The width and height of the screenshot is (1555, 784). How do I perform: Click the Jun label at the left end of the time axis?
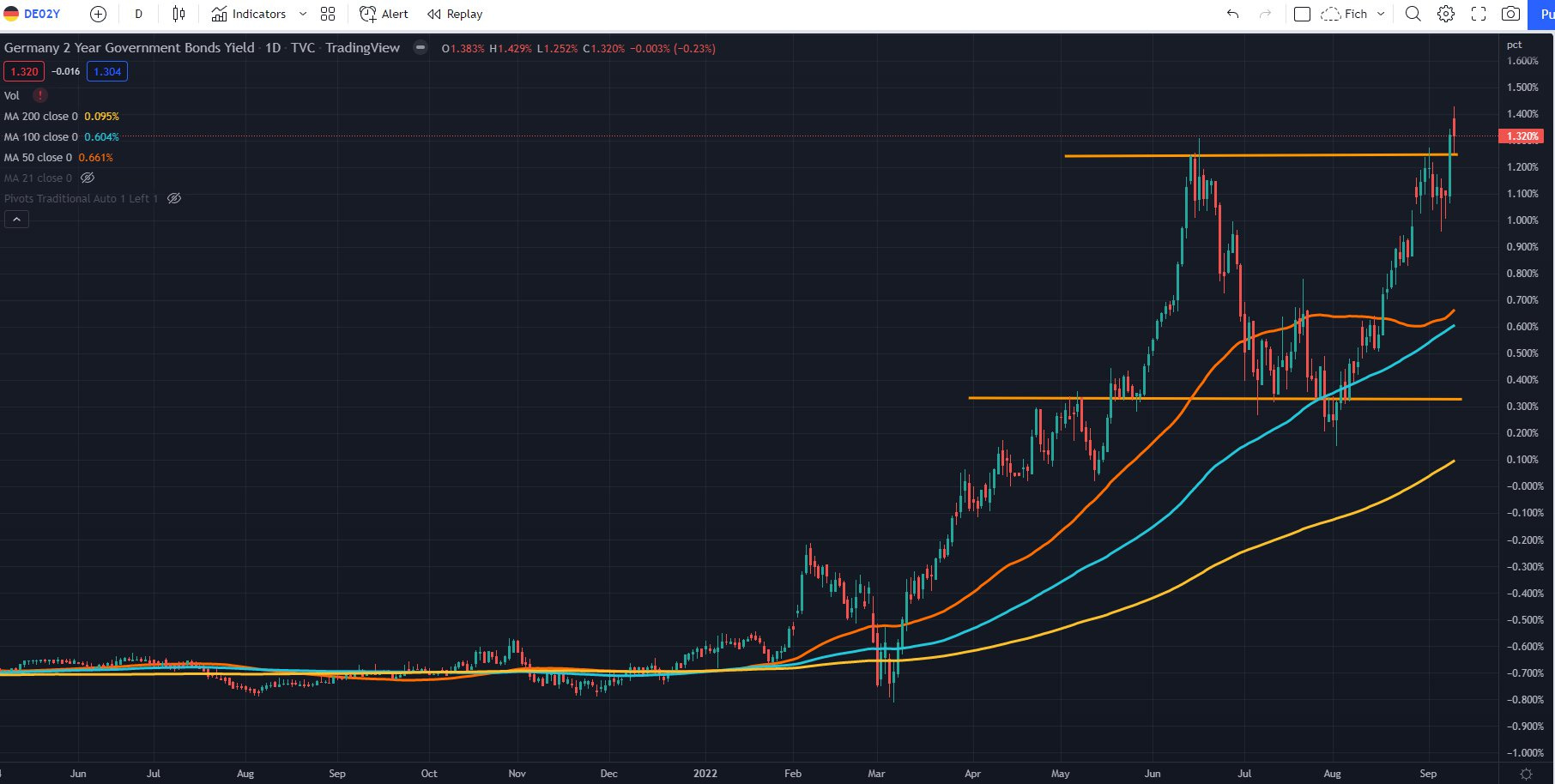tap(78, 774)
